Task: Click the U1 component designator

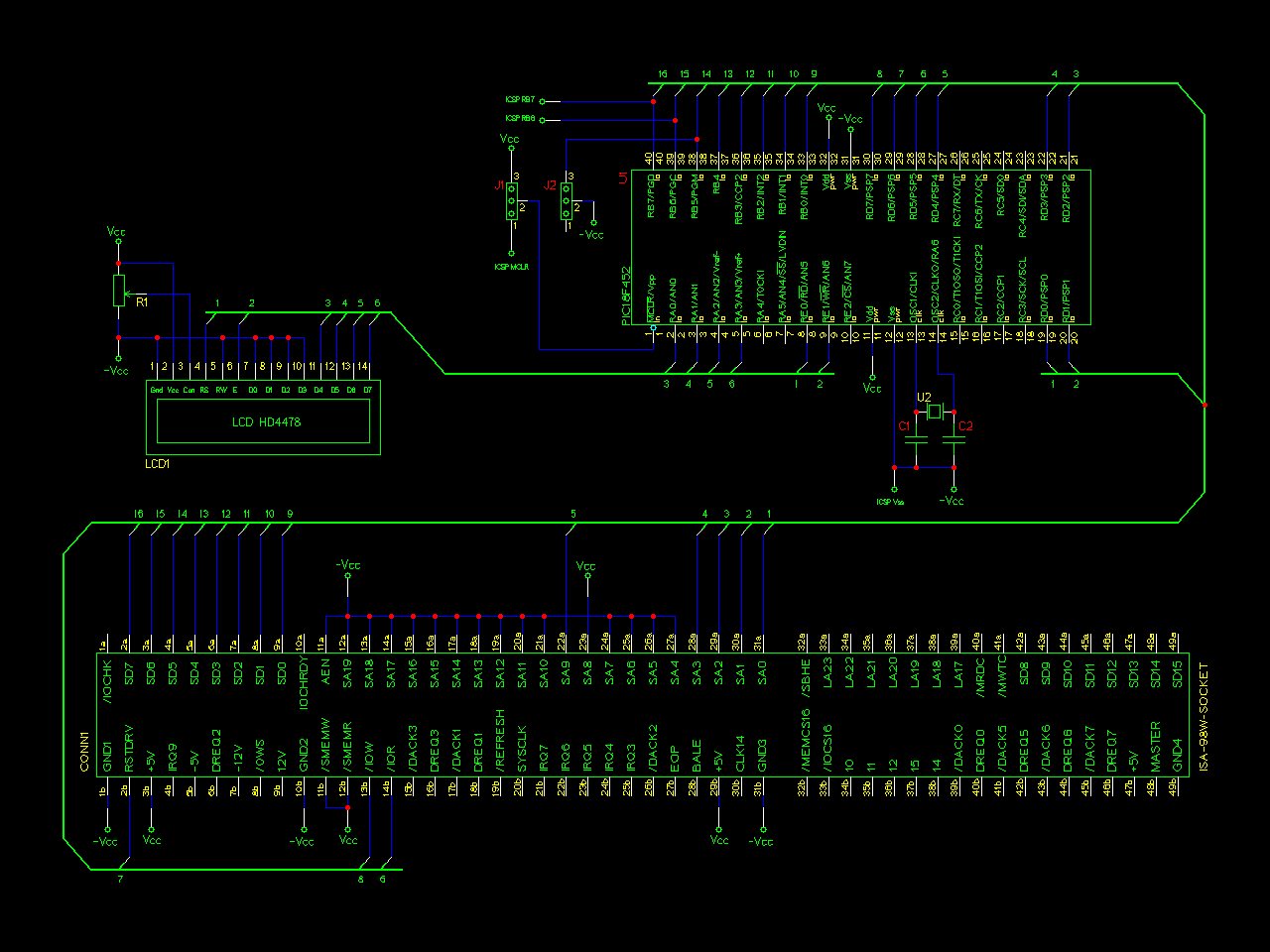Action: [x=623, y=178]
